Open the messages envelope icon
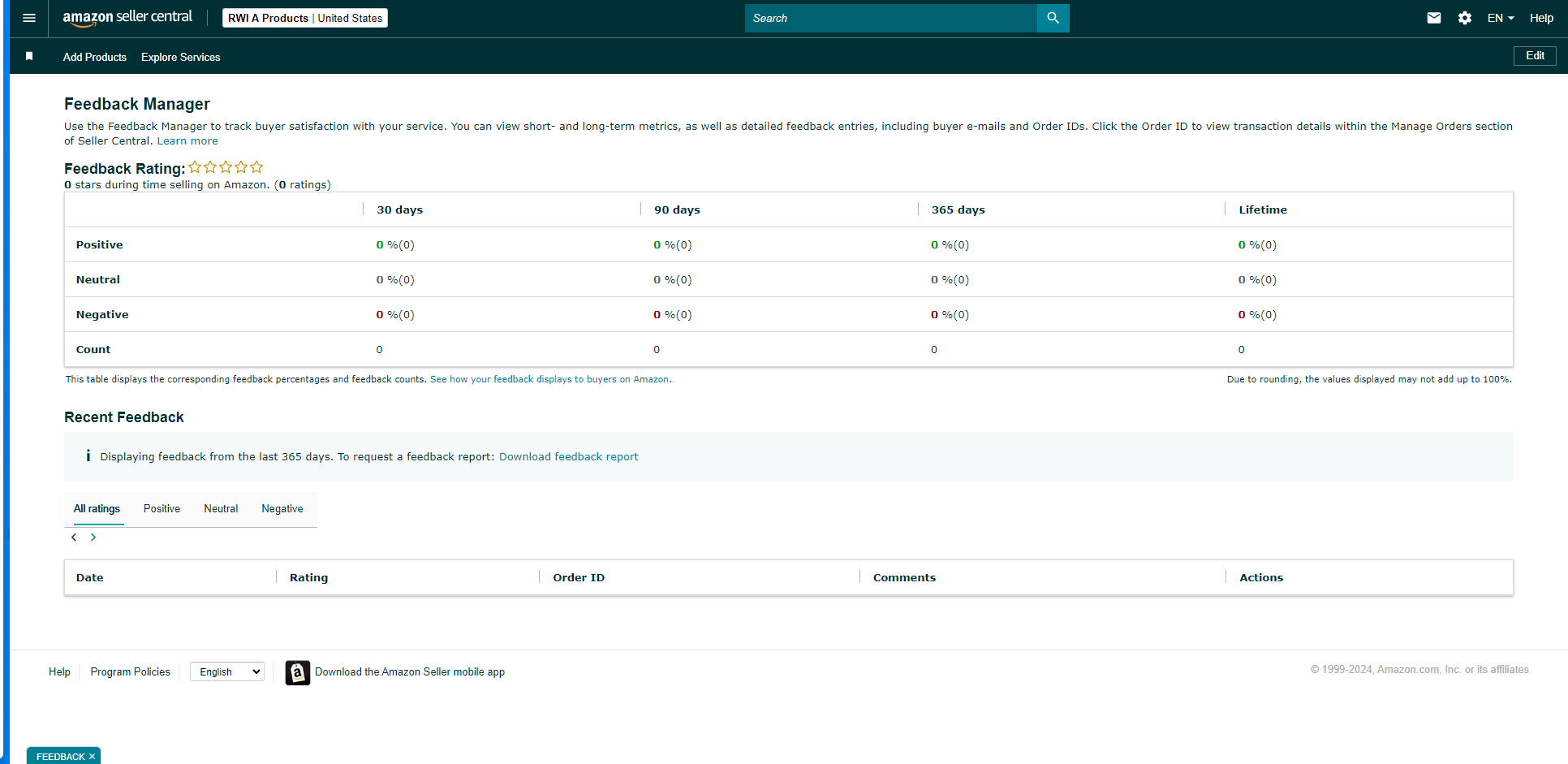This screenshot has width=1568, height=764. (1434, 18)
